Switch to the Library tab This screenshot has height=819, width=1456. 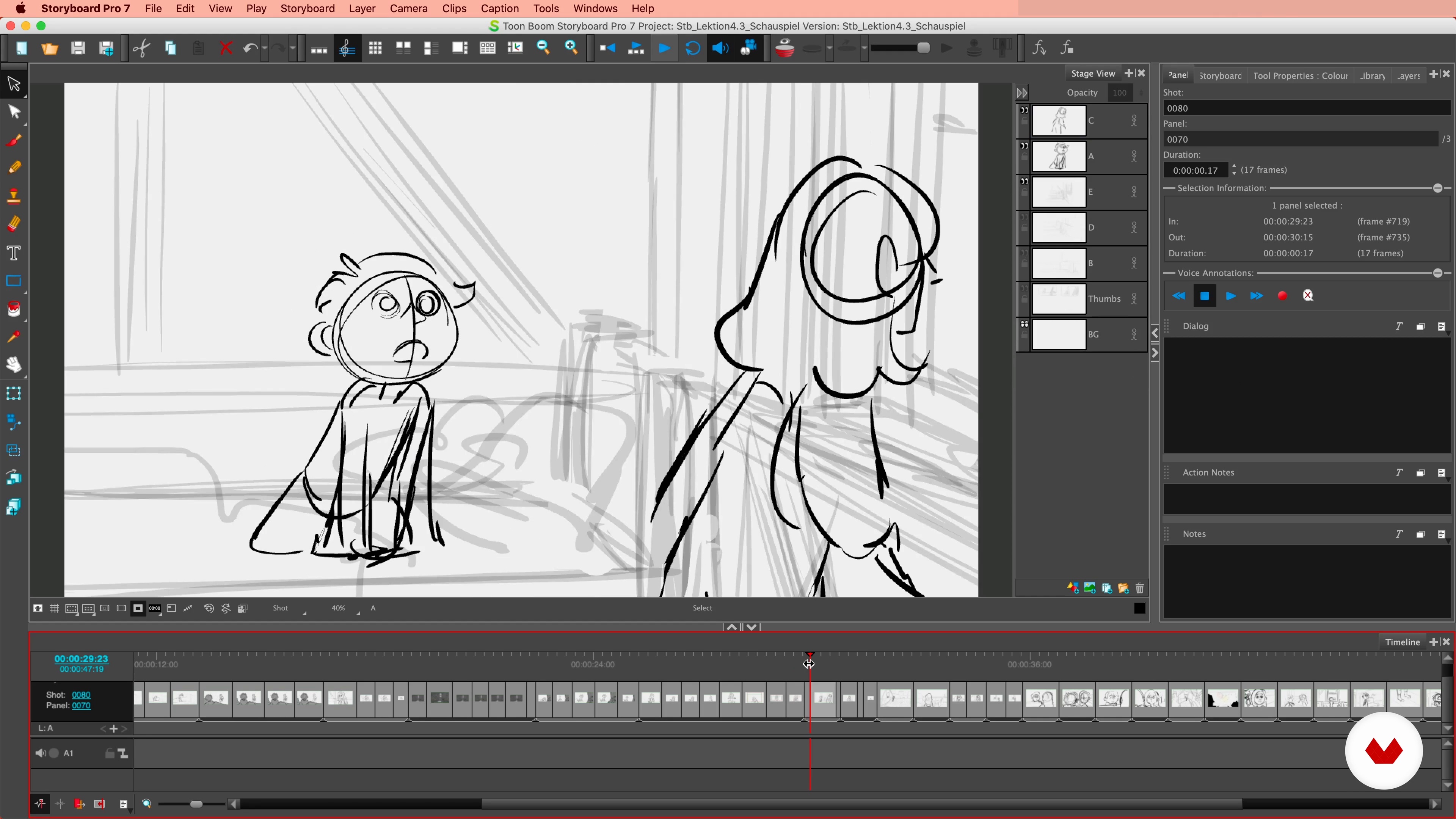tap(1372, 76)
